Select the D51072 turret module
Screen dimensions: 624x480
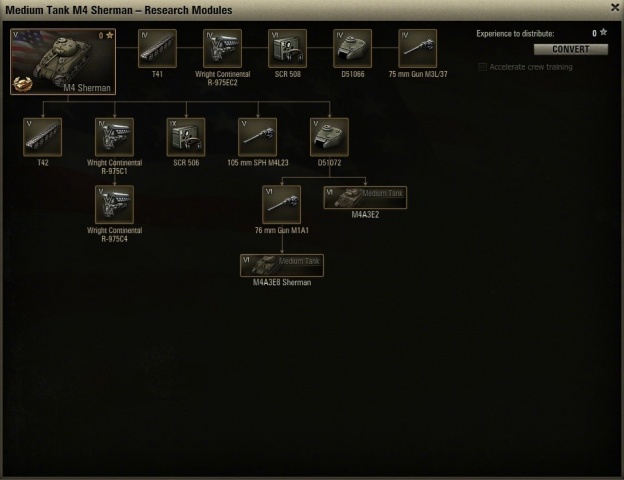pyautogui.click(x=329, y=137)
